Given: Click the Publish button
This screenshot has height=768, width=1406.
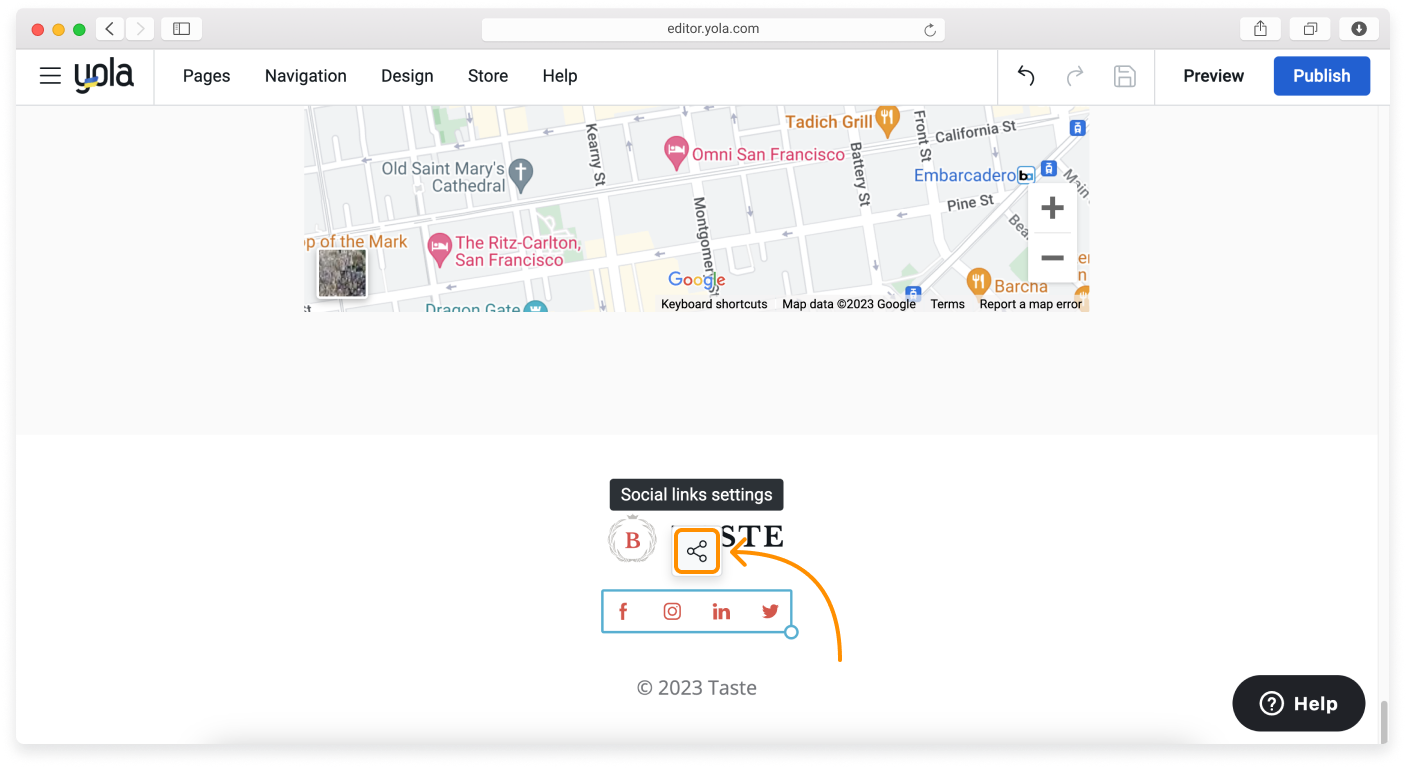Looking at the screenshot, I should click(x=1321, y=76).
